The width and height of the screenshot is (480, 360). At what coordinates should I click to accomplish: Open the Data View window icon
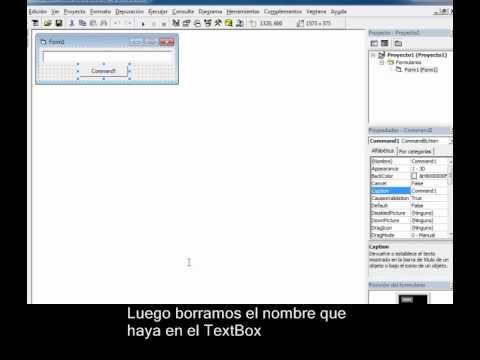[229, 23]
